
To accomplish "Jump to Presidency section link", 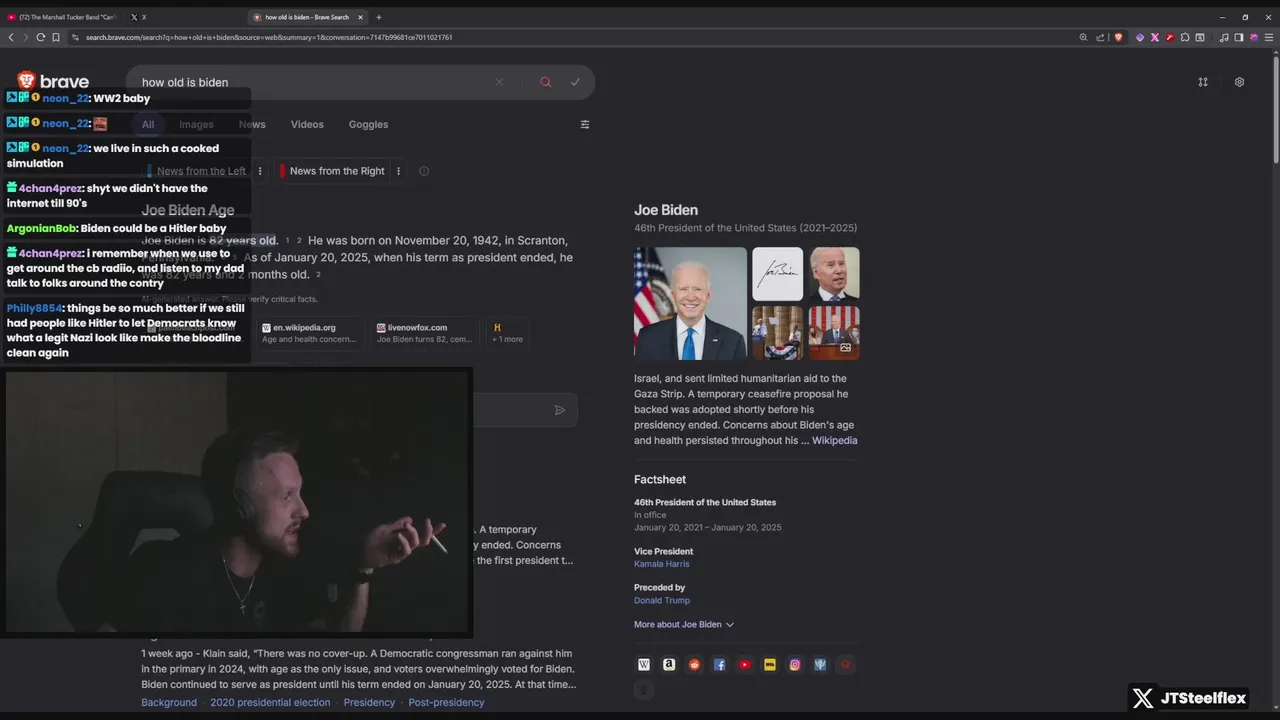I will 369,702.
